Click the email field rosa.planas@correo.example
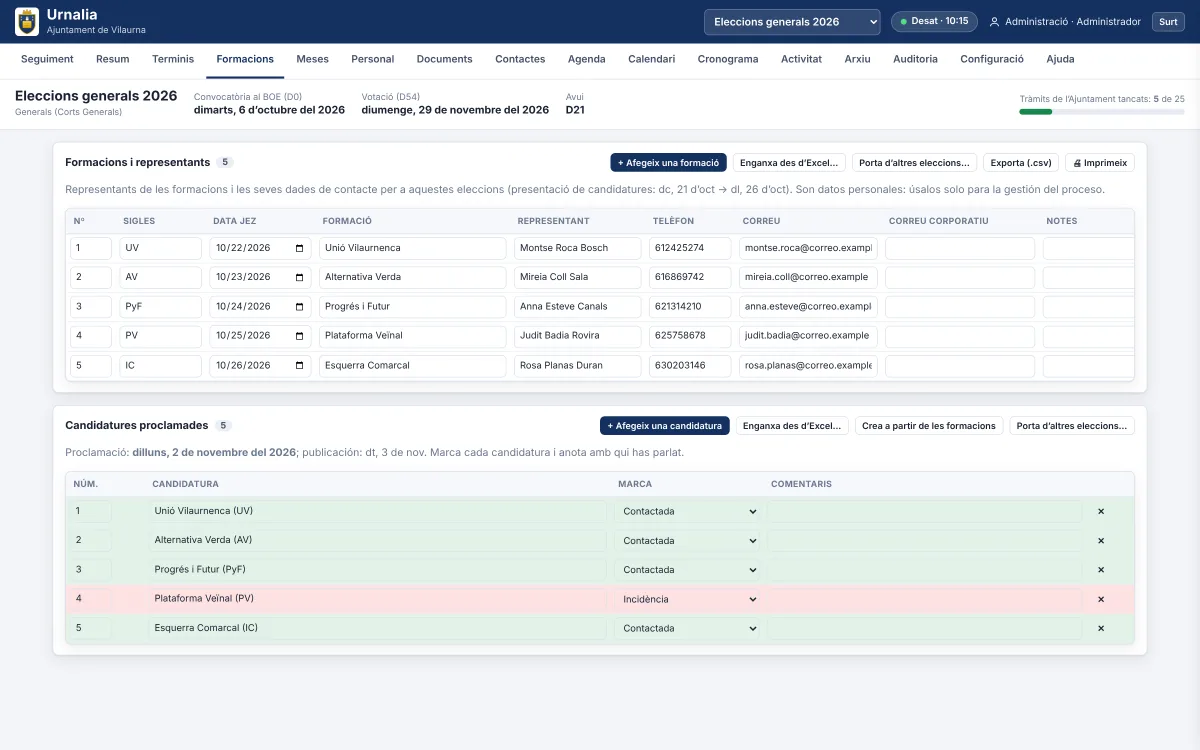Screen dimensions: 1200x750 point(808,366)
